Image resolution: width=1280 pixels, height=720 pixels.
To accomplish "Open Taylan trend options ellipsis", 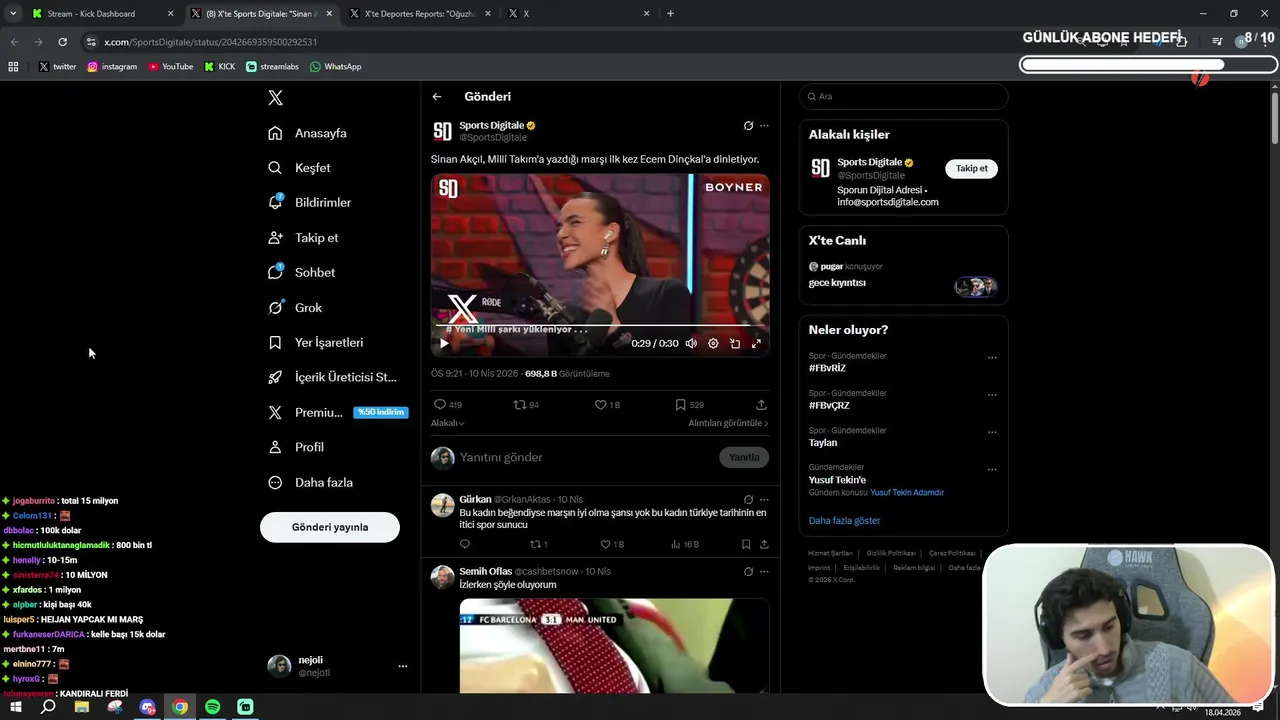I will [992, 432].
